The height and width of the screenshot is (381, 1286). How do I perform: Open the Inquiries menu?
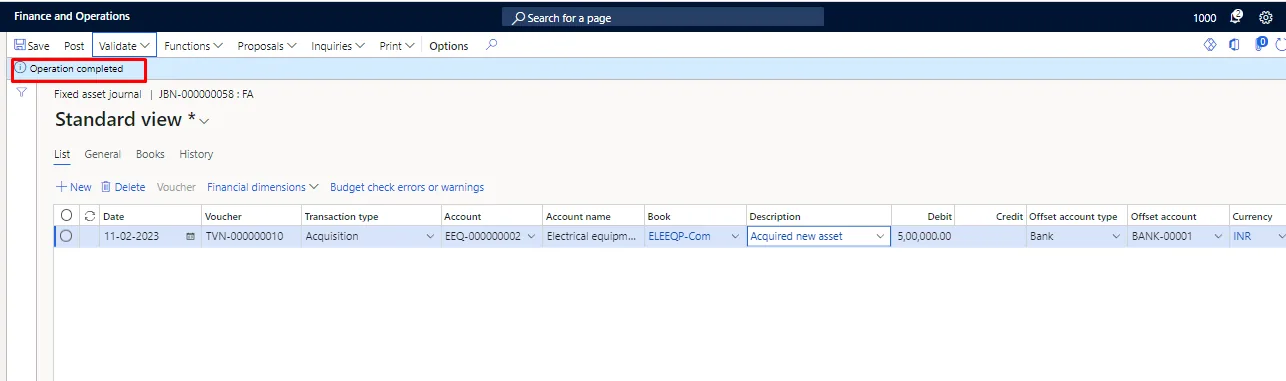click(338, 46)
